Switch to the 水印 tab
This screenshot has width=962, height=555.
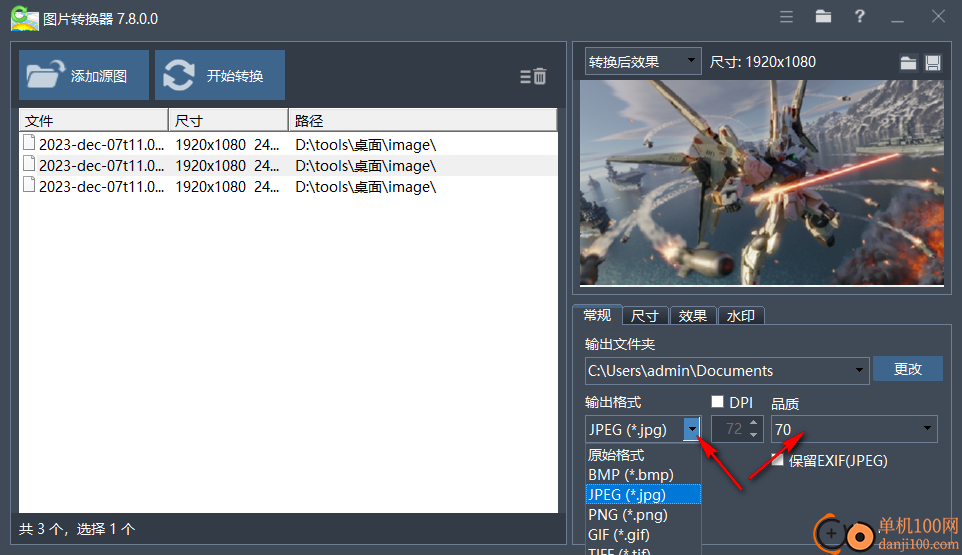(741, 316)
